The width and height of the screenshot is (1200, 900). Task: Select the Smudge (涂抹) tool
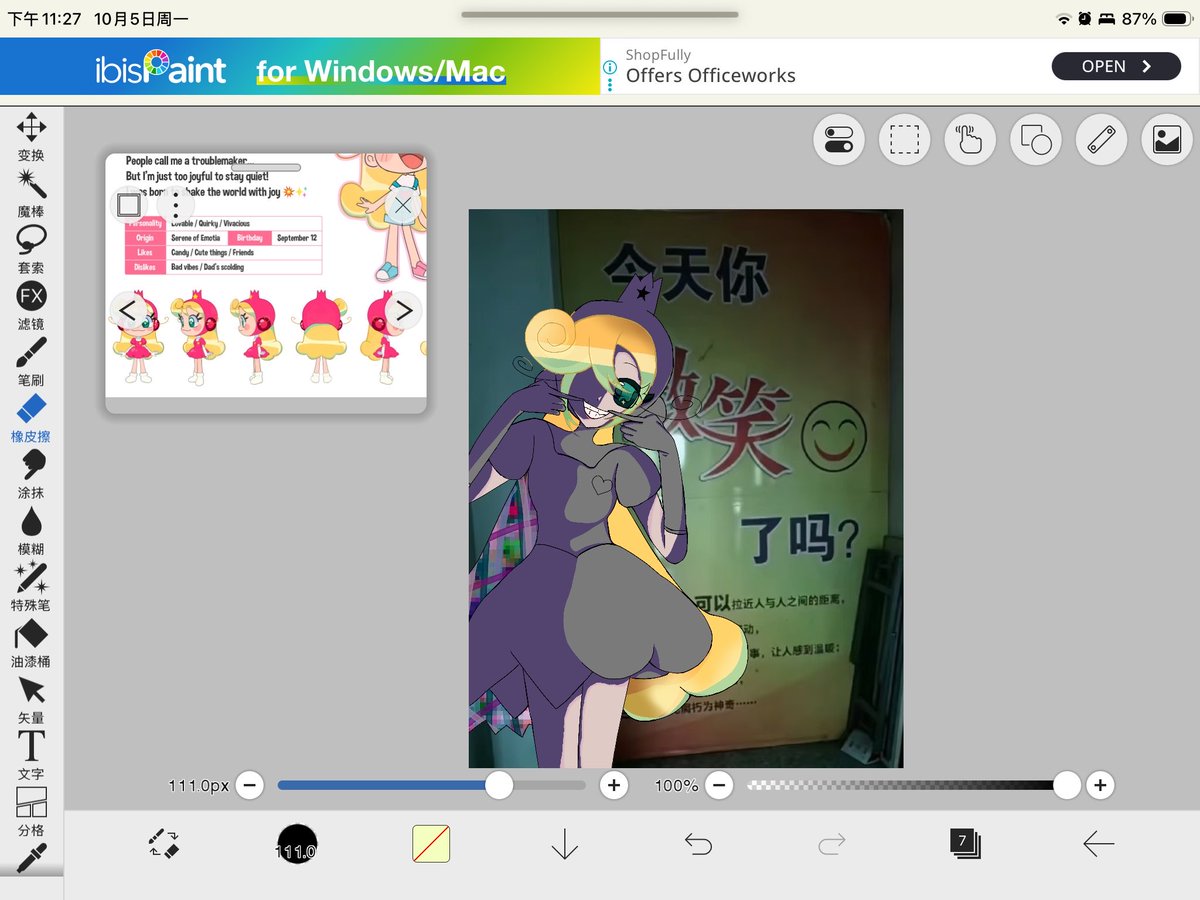[31, 473]
